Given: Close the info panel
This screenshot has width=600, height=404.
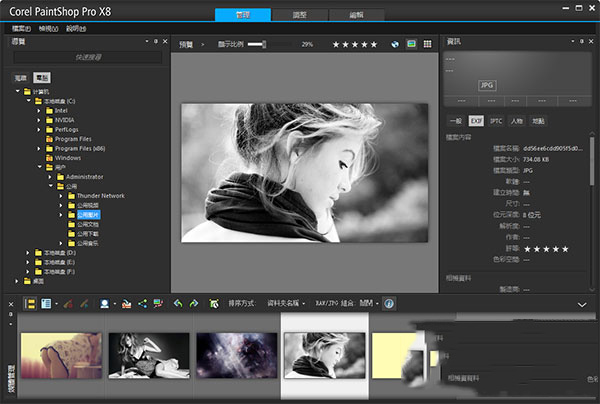Looking at the screenshot, I should 591,41.
